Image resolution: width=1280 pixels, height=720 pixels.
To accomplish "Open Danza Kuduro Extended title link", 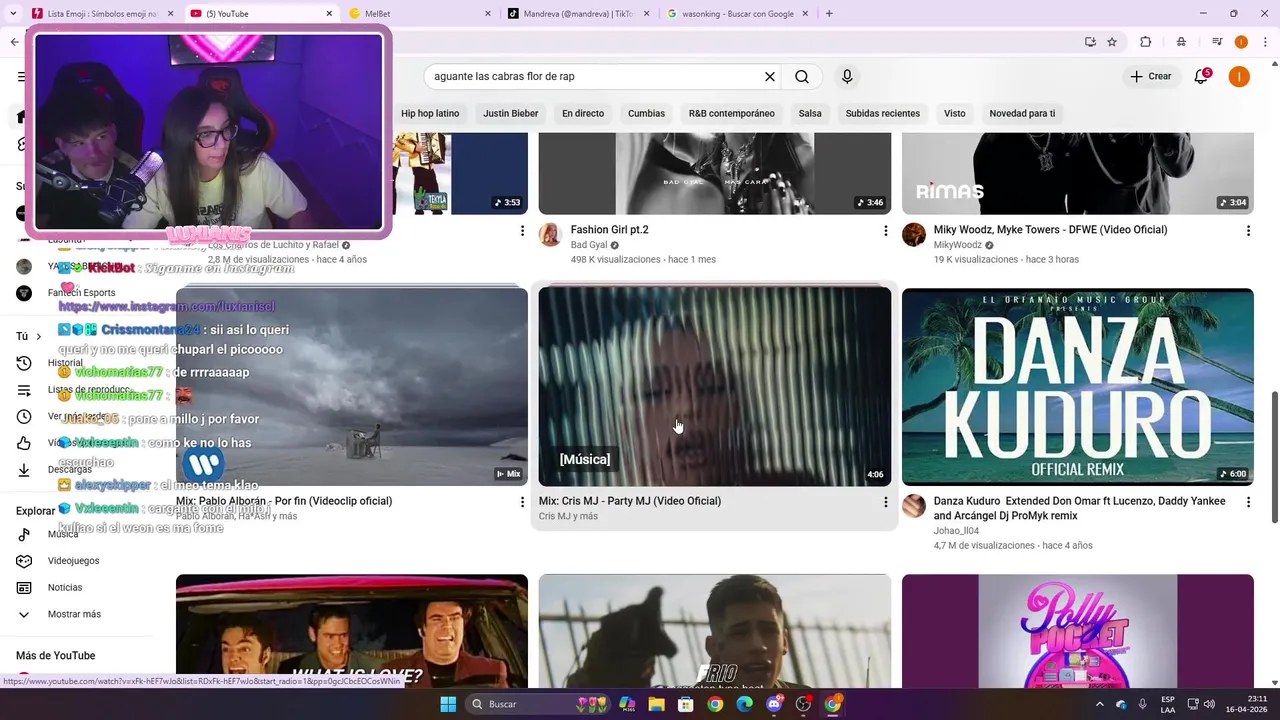I will (1080, 508).
